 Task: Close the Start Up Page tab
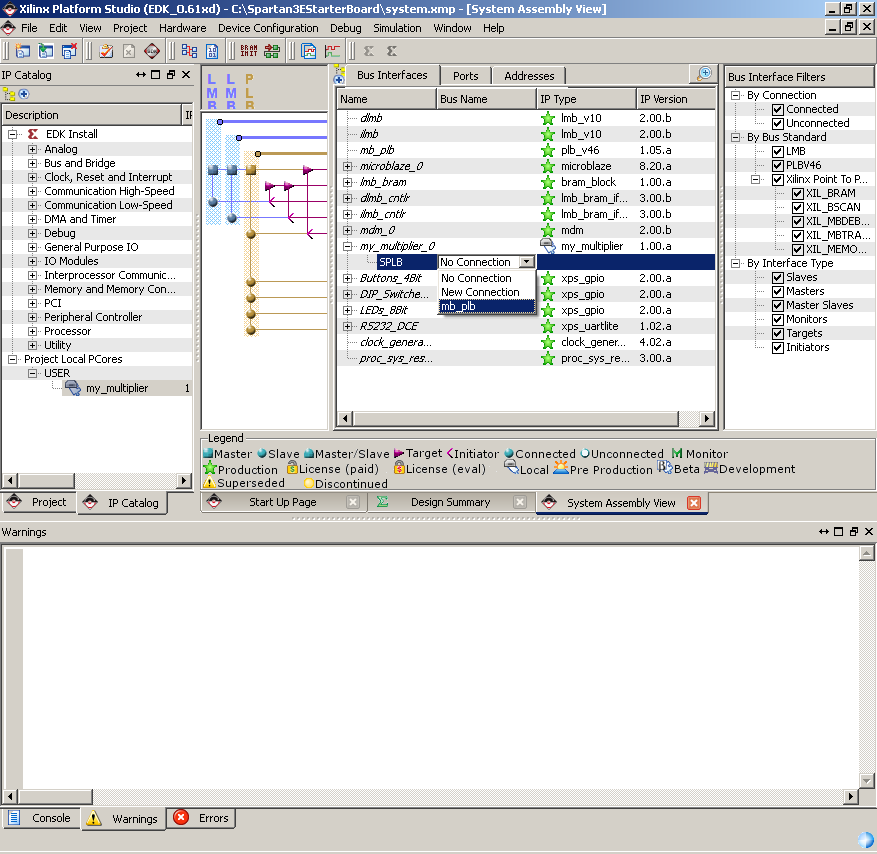click(x=353, y=502)
